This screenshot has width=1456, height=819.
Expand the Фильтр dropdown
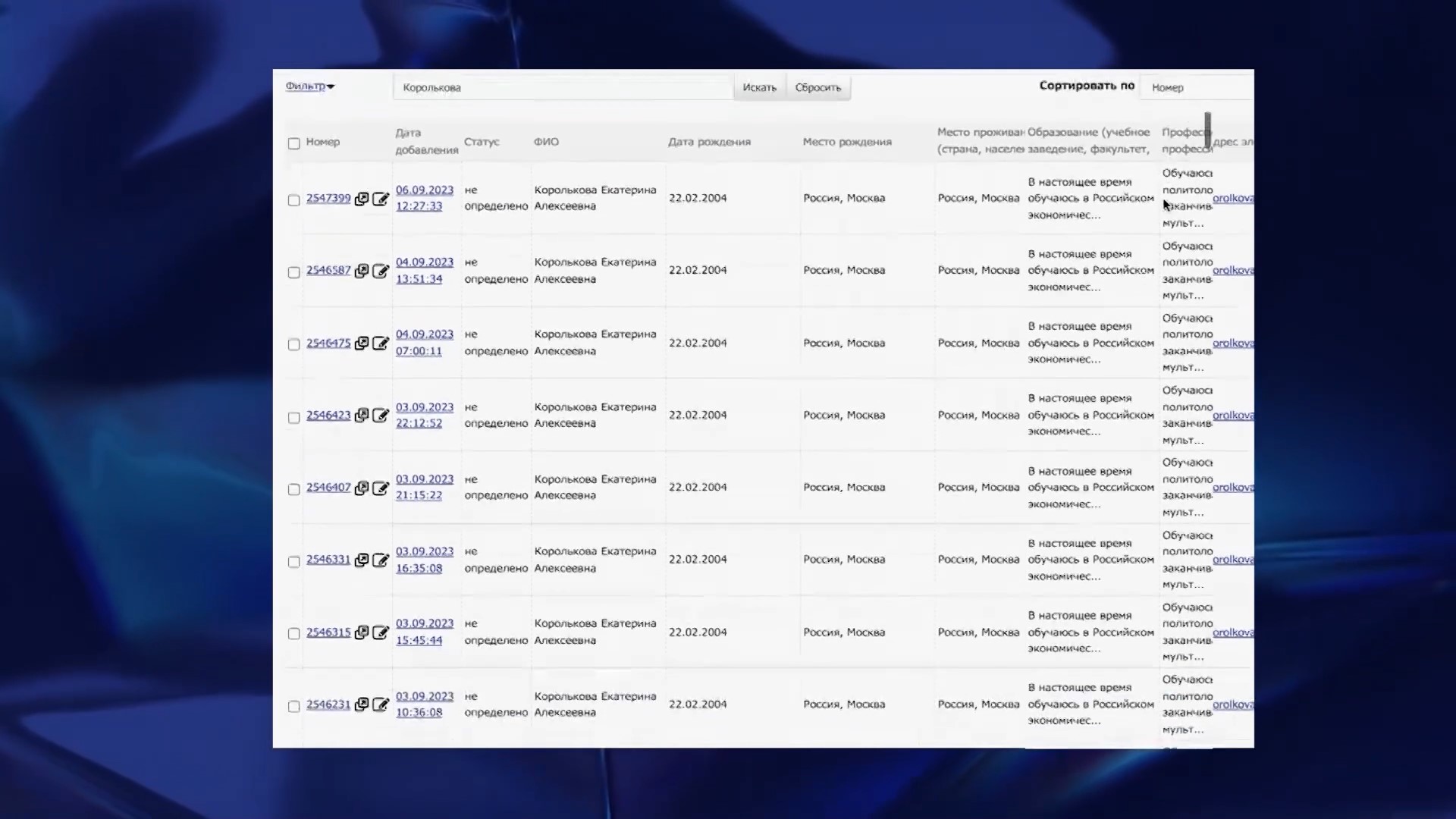pos(310,86)
